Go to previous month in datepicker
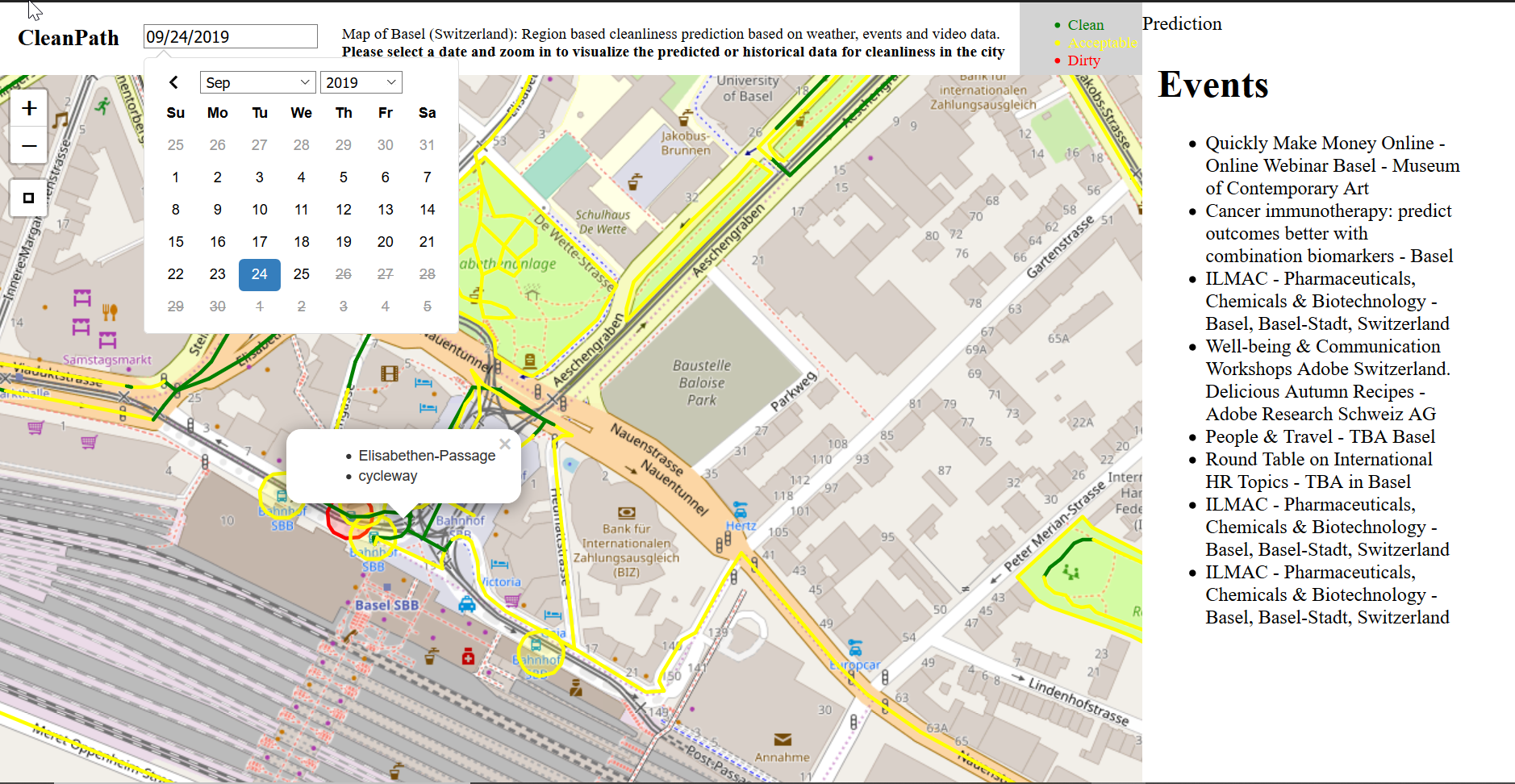The image size is (1515, 784). coord(173,82)
